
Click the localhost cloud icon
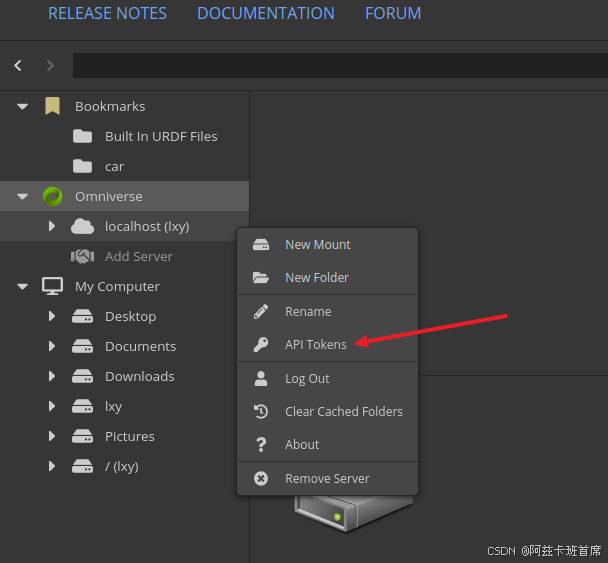(x=82, y=226)
